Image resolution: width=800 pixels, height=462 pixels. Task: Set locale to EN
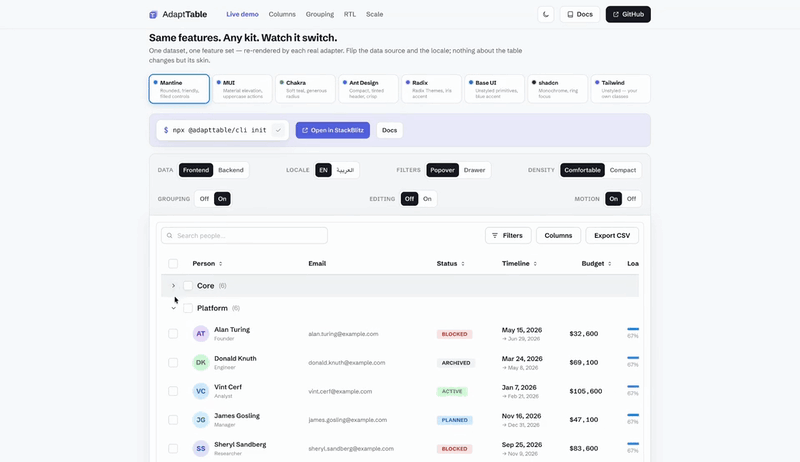coord(323,170)
